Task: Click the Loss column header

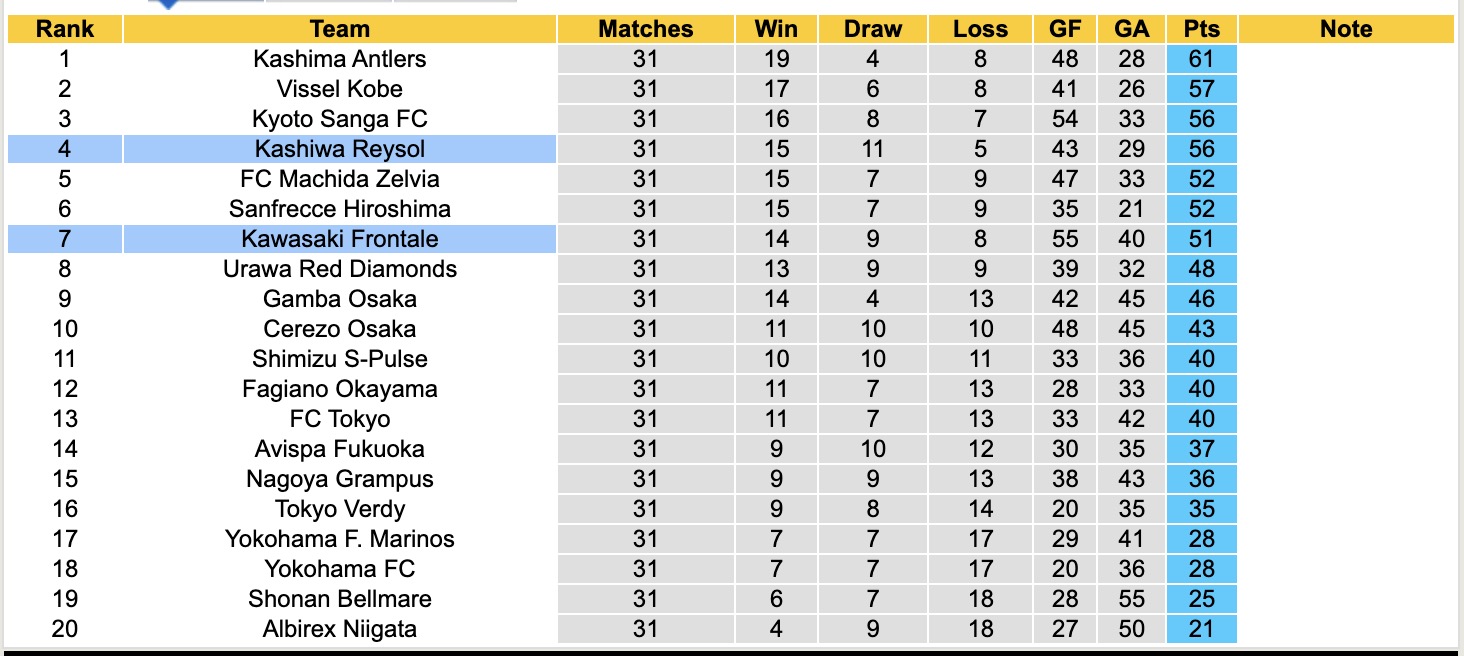Action: [x=980, y=29]
